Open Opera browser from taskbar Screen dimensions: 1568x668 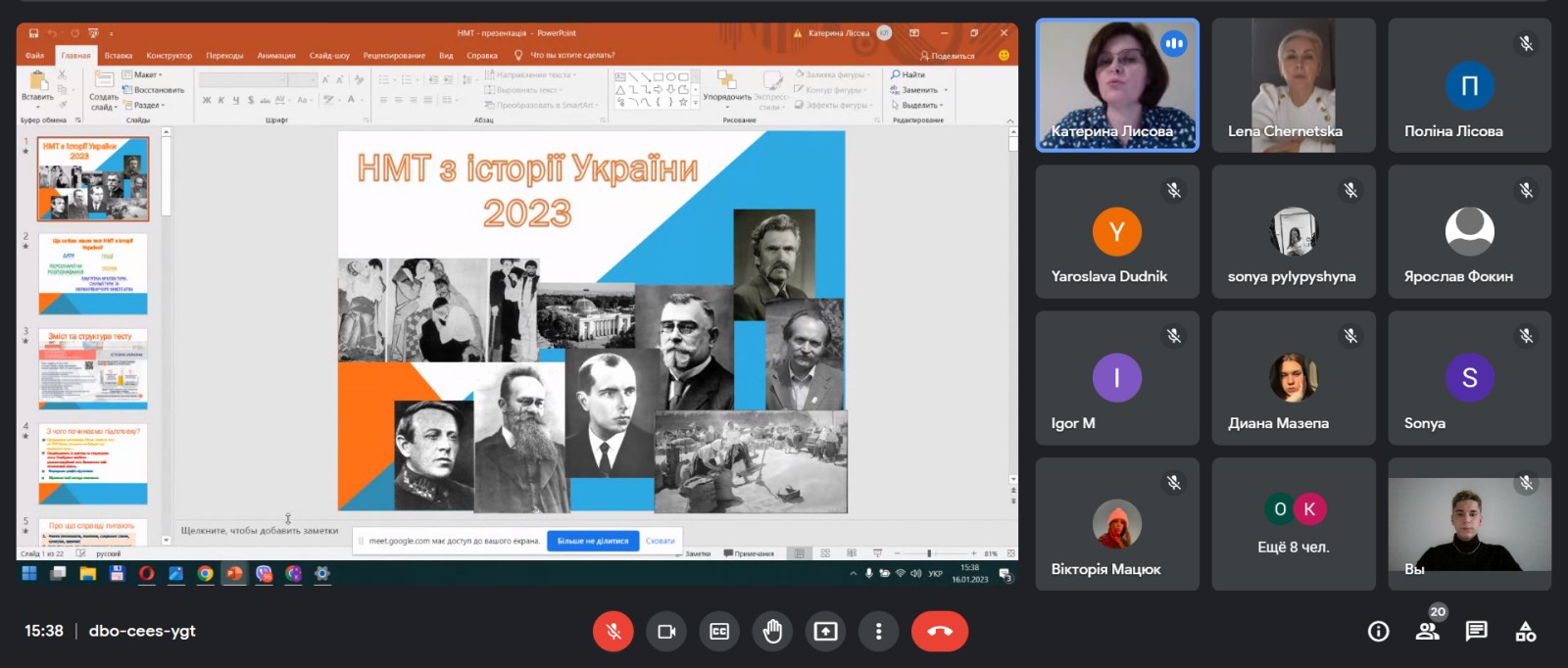pos(147,574)
